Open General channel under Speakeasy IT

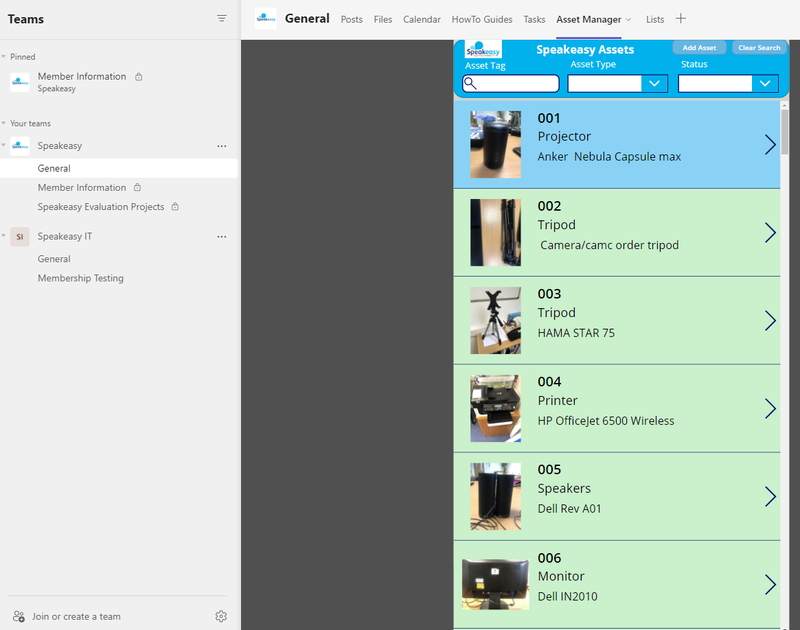tap(54, 259)
